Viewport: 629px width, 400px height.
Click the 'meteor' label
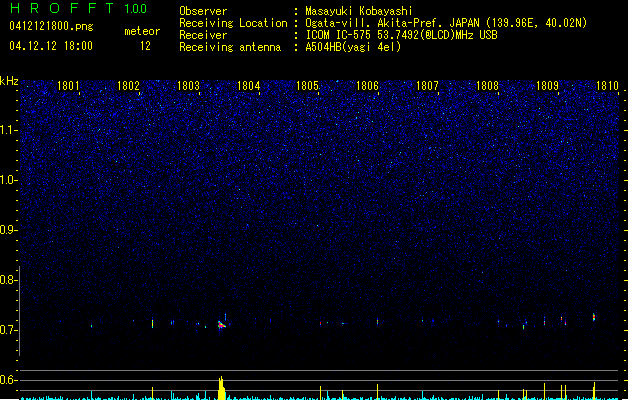click(x=142, y=31)
